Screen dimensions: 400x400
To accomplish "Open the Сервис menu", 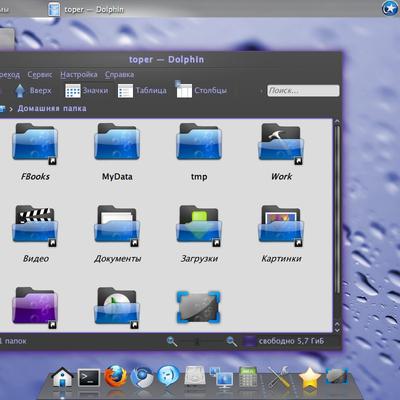I will pyautogui.click(x=40, y=74).
